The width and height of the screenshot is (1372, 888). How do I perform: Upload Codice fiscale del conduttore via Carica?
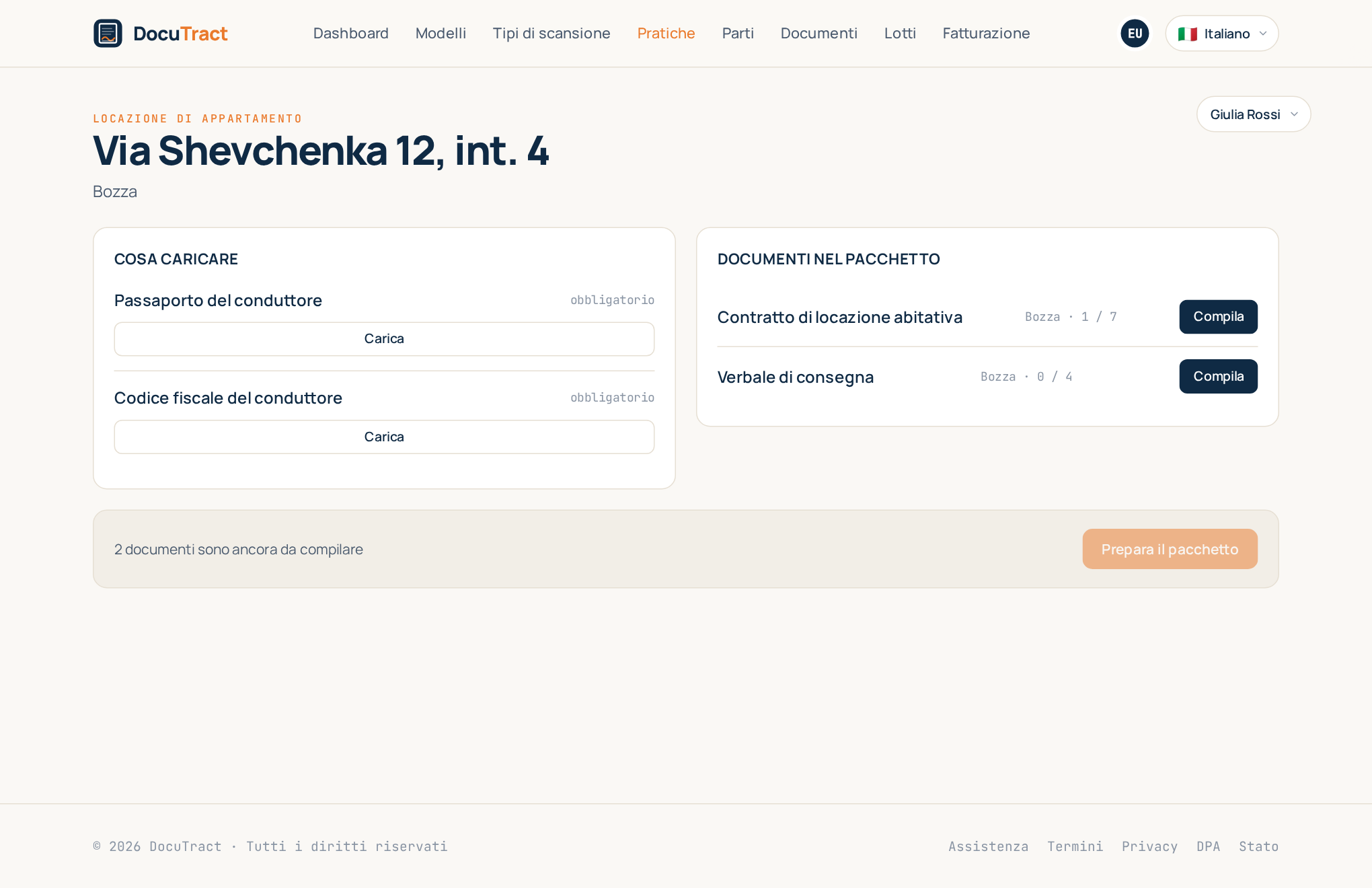[x=384, y=437]
